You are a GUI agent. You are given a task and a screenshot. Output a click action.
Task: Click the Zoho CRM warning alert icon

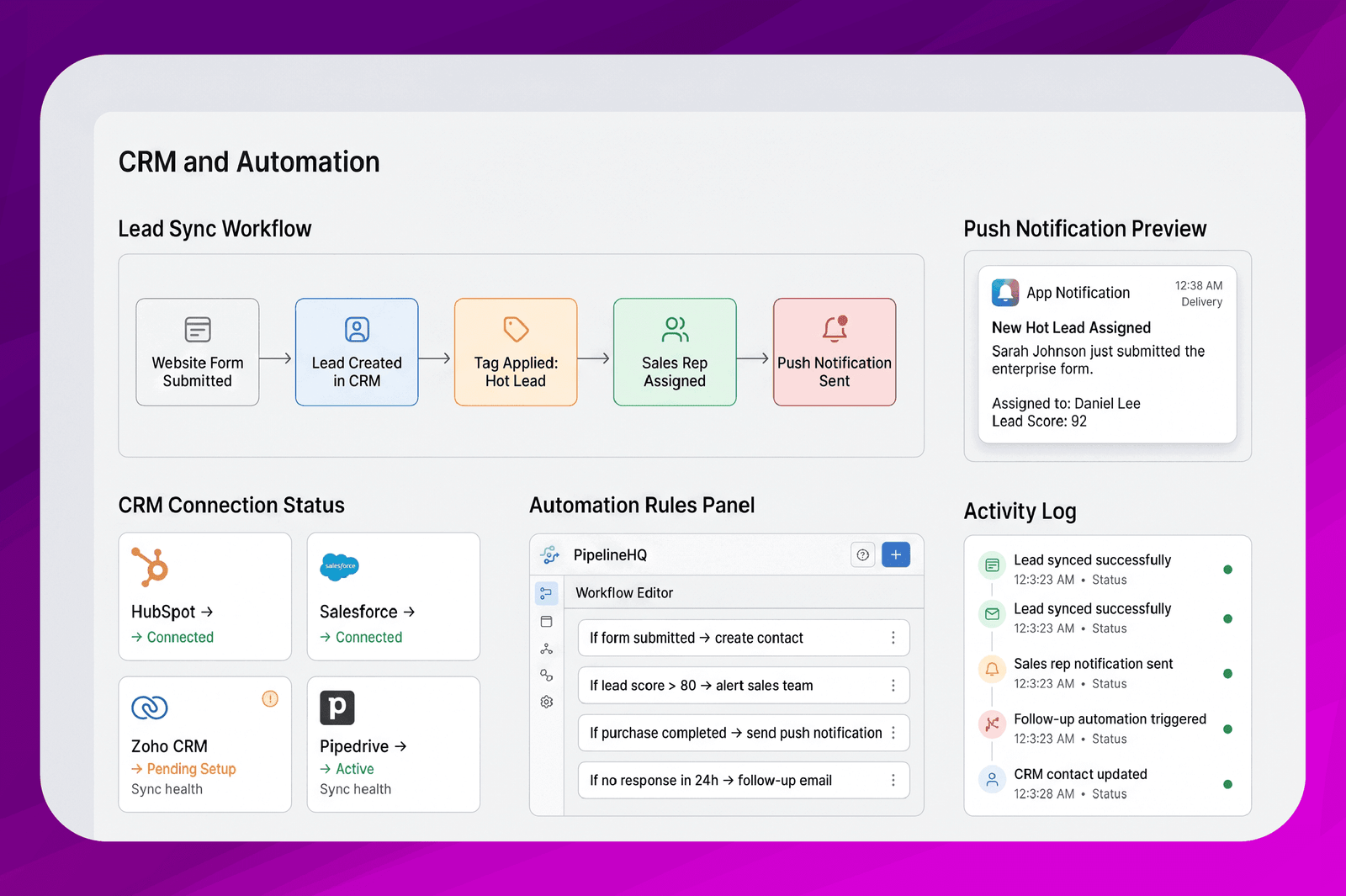[x=270, y=698]
